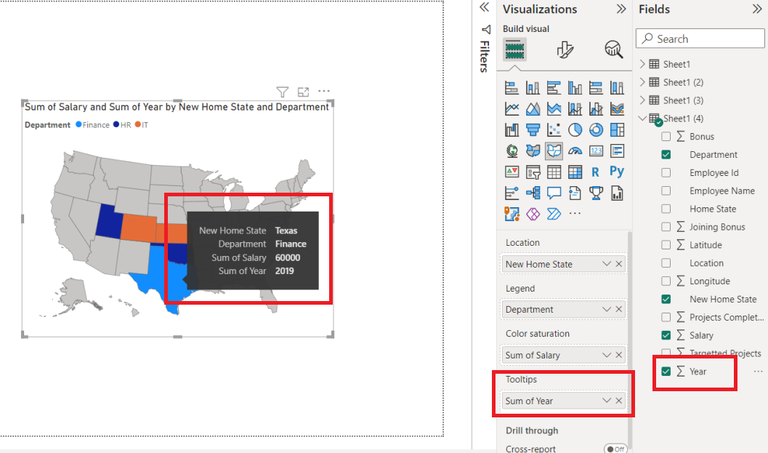This screenshot has height=453, width=768.
Task: Collapse the Sheet1 (4) table
Action: (x=643, y=119)
